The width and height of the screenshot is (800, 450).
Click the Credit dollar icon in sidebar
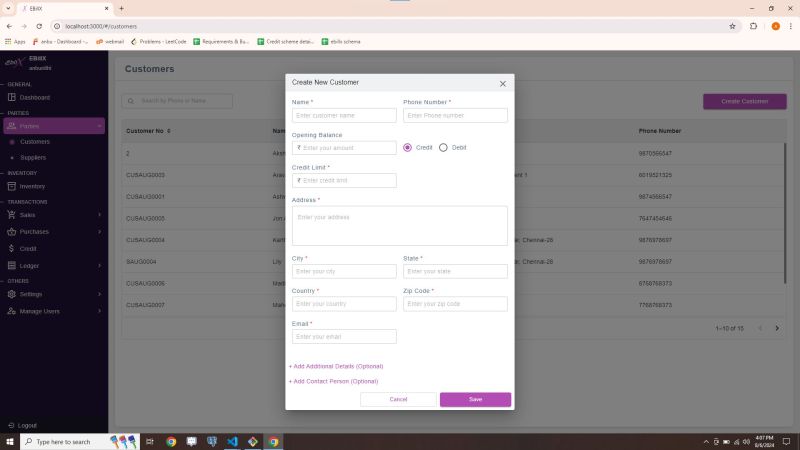click(12, 248)
